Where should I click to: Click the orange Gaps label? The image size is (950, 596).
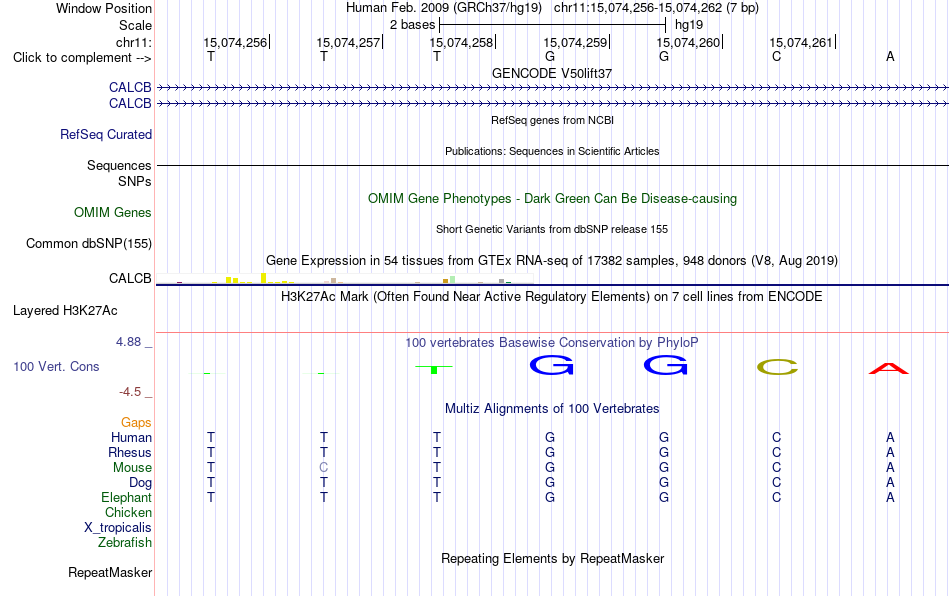136,423
